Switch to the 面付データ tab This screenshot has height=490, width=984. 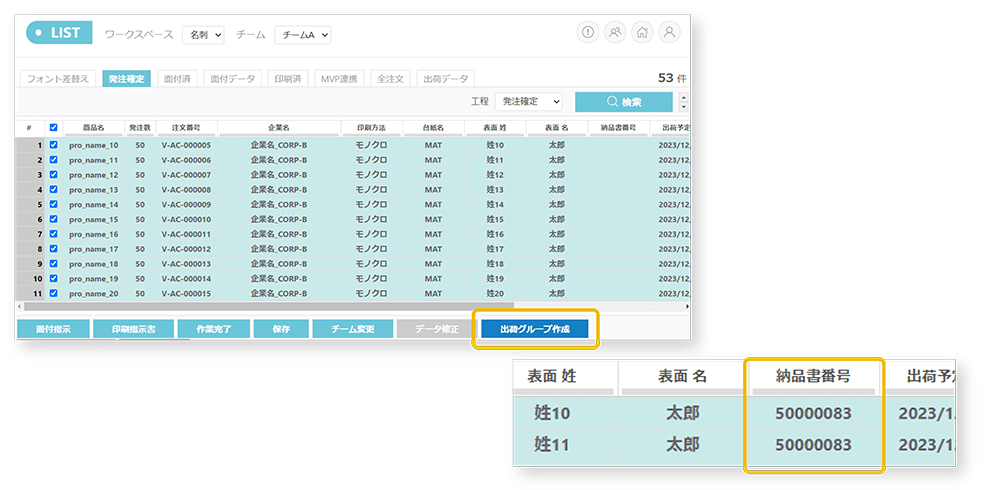tap(235, 78)
